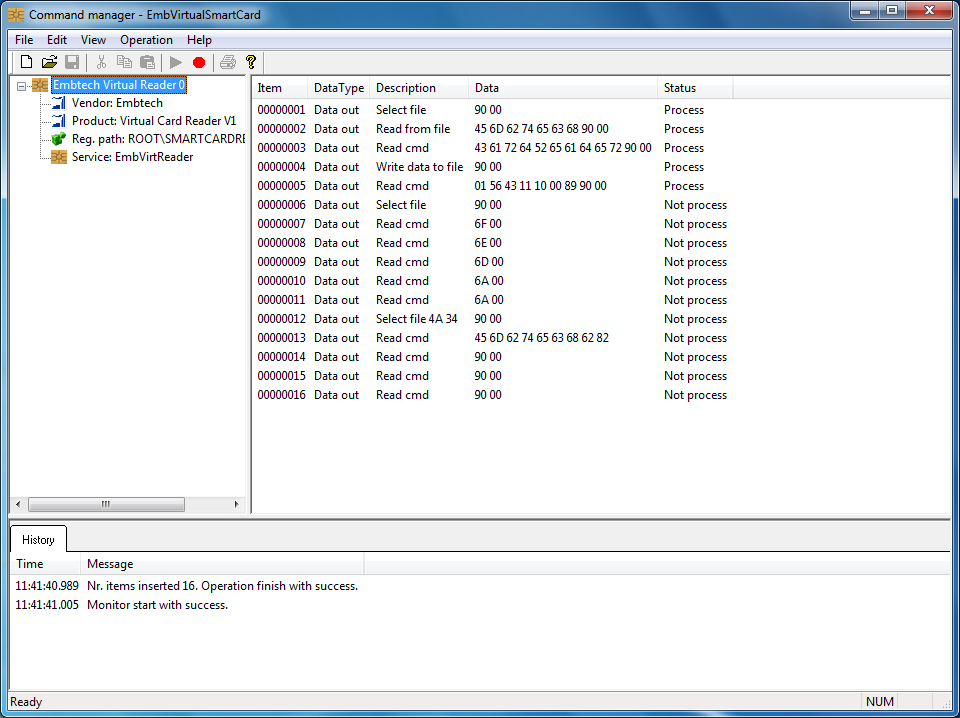Collapse the Embtech Virtual Reader 0 tree node
Screen dimensions: 960x718
pos(21,86)
